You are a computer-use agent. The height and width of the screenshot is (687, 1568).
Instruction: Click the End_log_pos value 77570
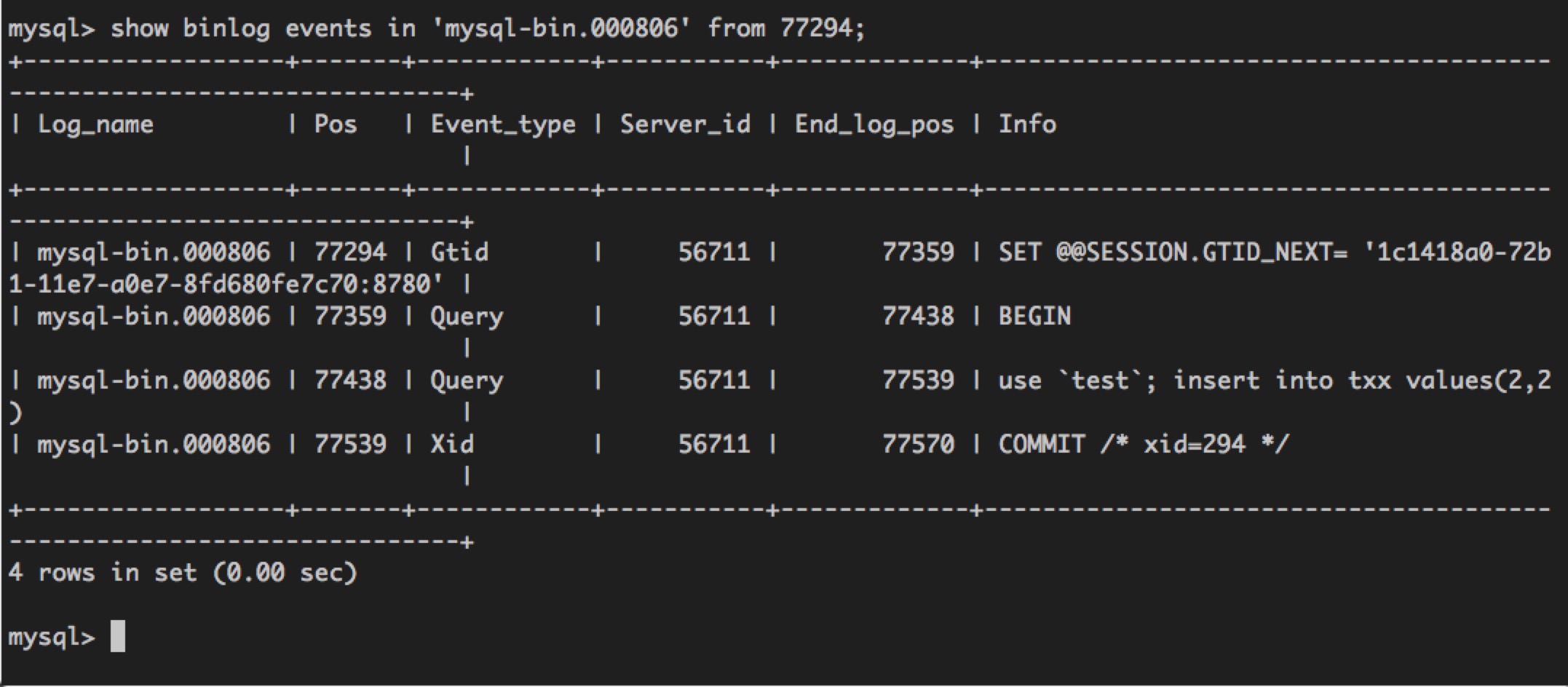(x=918, y=445)
